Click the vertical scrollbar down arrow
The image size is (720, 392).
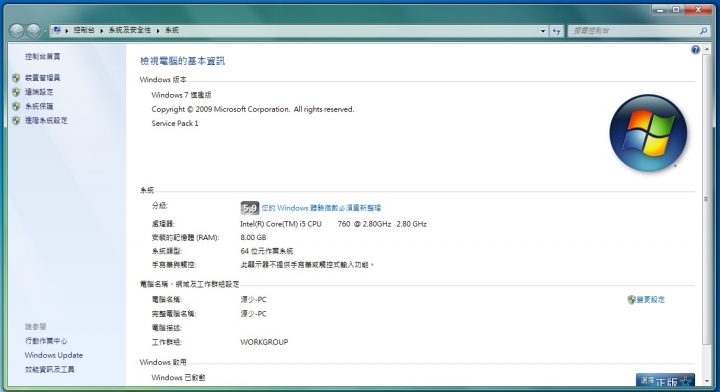pyautogui.click(x=706, y=381)
